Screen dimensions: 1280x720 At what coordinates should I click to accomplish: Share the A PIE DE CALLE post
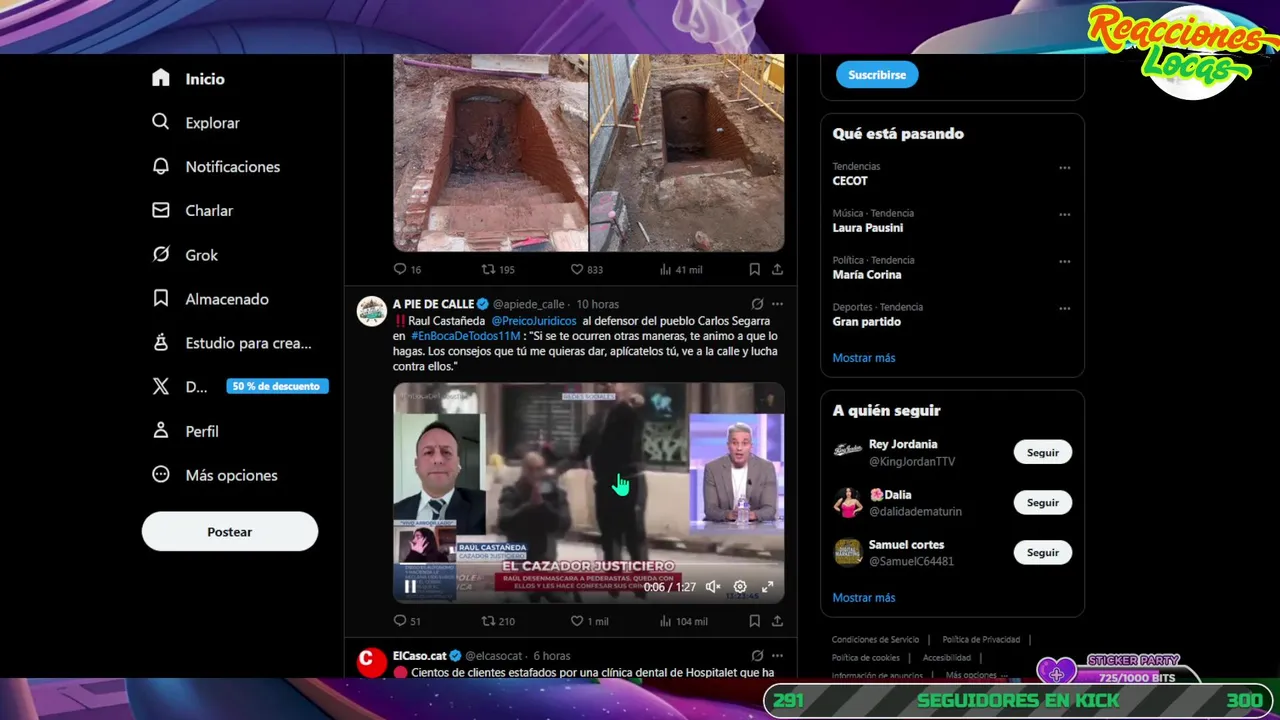pos(777,621)
